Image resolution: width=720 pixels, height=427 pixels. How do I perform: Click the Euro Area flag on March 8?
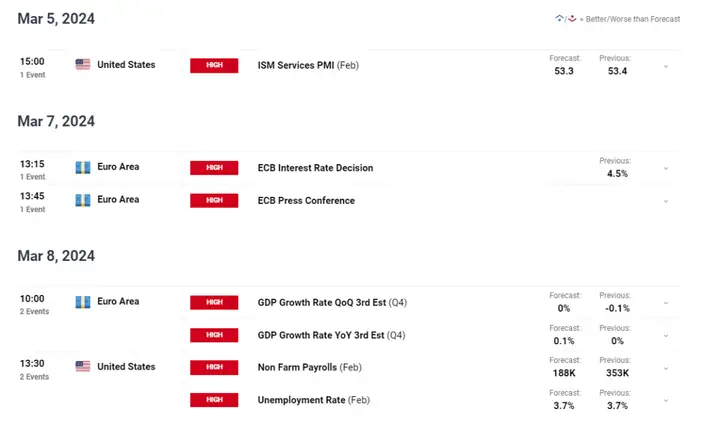[x=82, y=301]
